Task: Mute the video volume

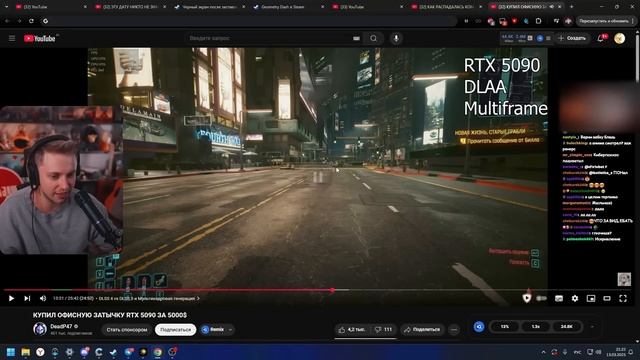Action: [43, 298]
